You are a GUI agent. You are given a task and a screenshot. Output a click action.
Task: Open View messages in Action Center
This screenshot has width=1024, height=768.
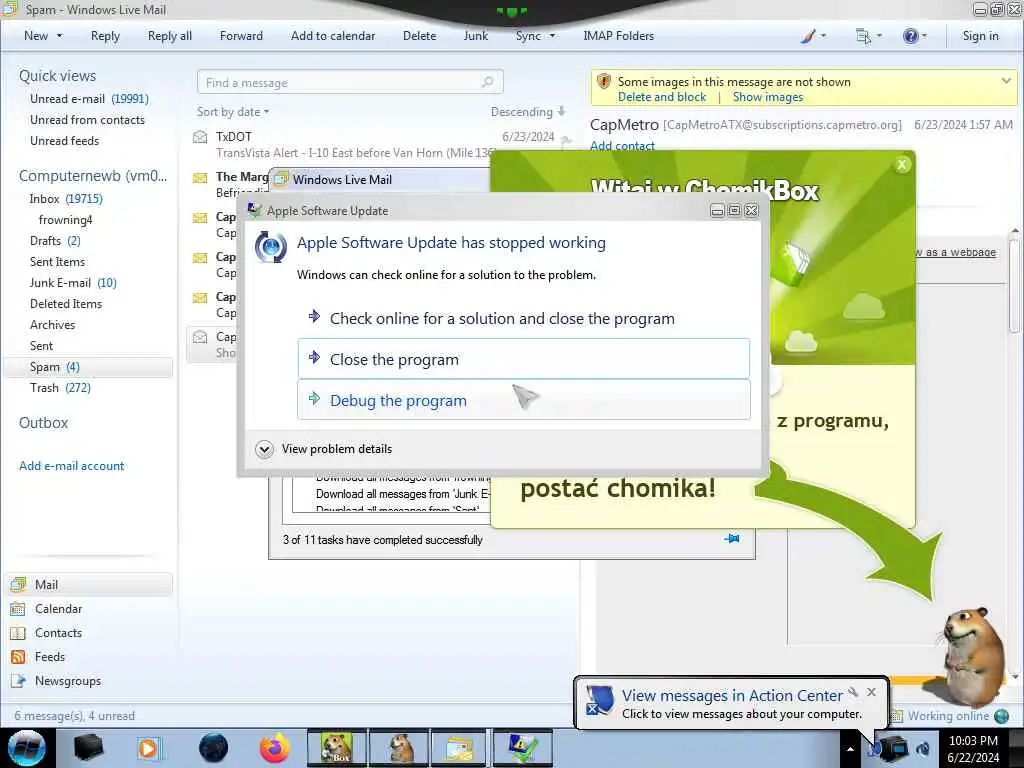point(732,696)
